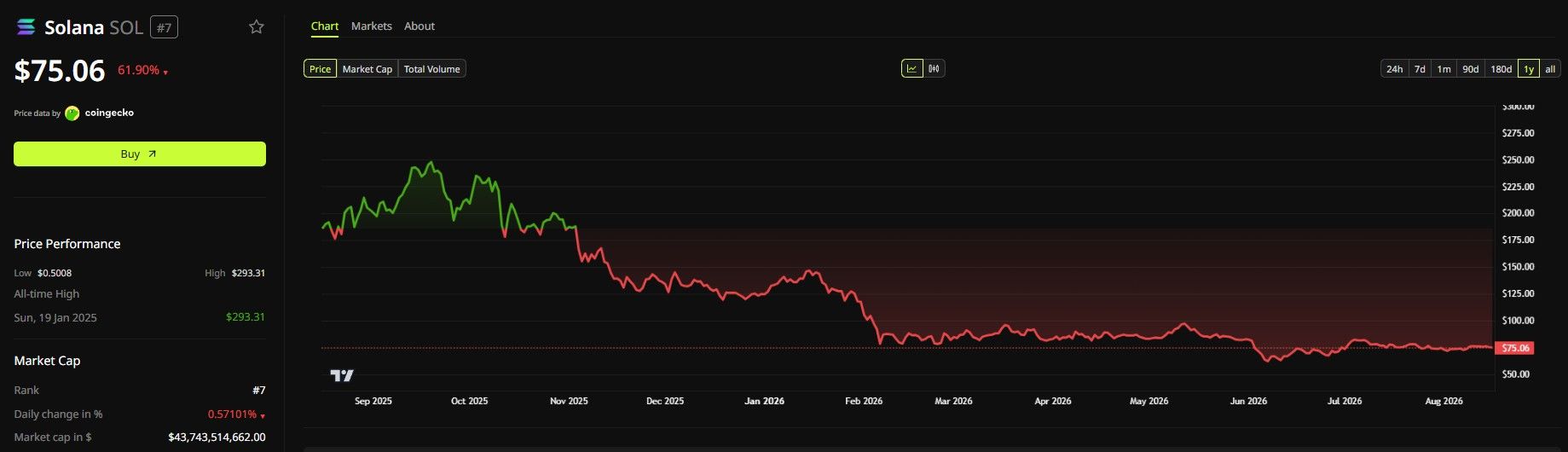
Task: Click the All-time High label
Action: click(x=47, y=293)
